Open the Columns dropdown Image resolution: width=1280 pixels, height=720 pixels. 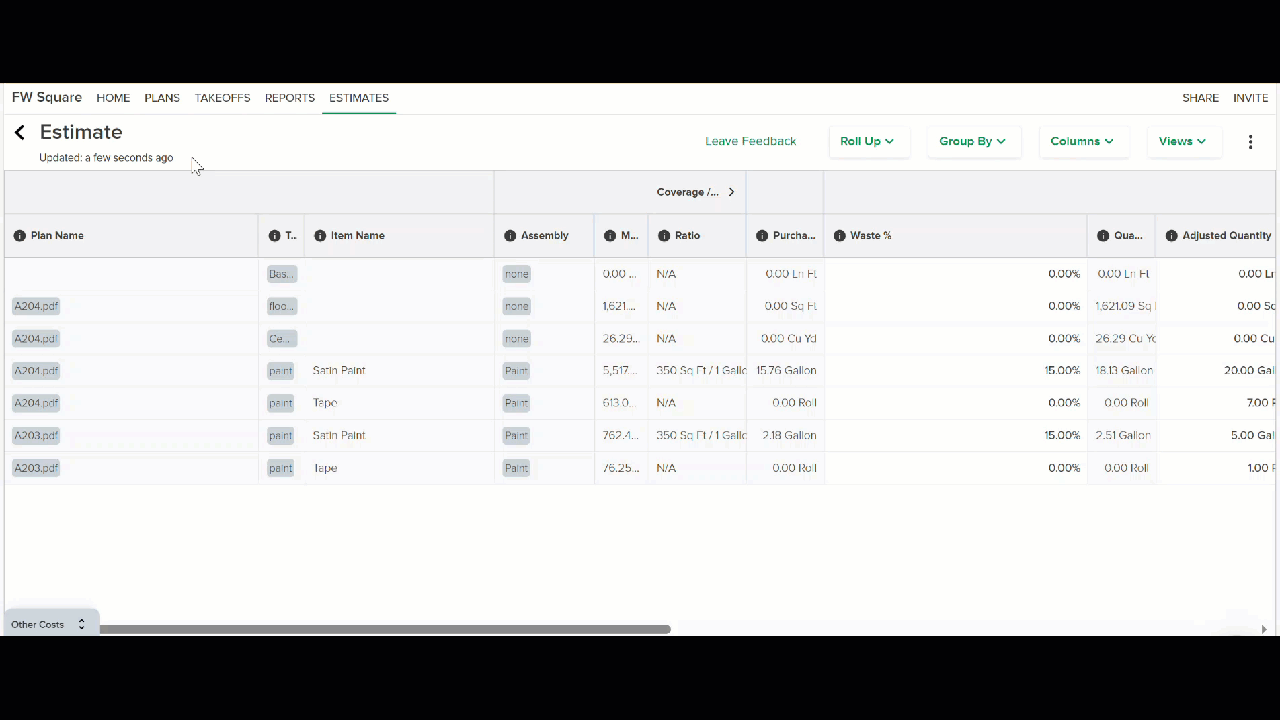[1083, 142]
